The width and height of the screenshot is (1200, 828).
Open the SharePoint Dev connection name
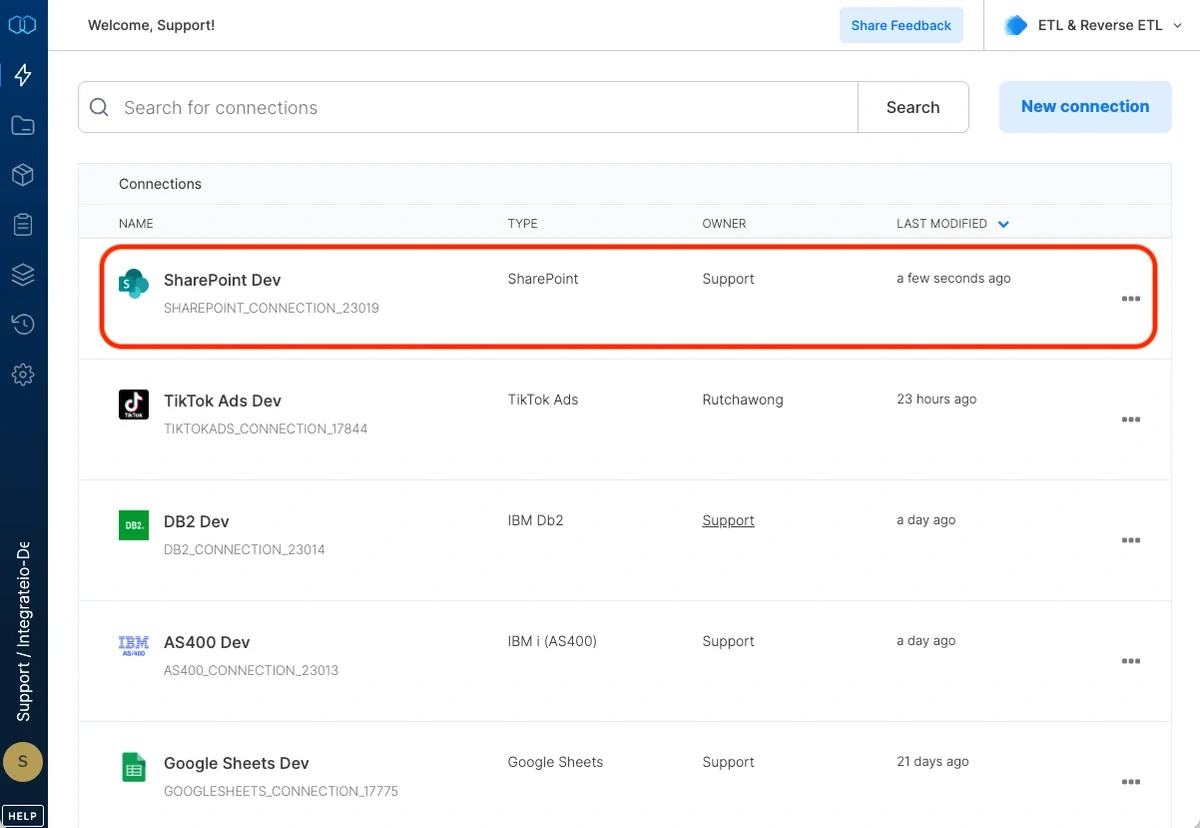click(222, 280)
